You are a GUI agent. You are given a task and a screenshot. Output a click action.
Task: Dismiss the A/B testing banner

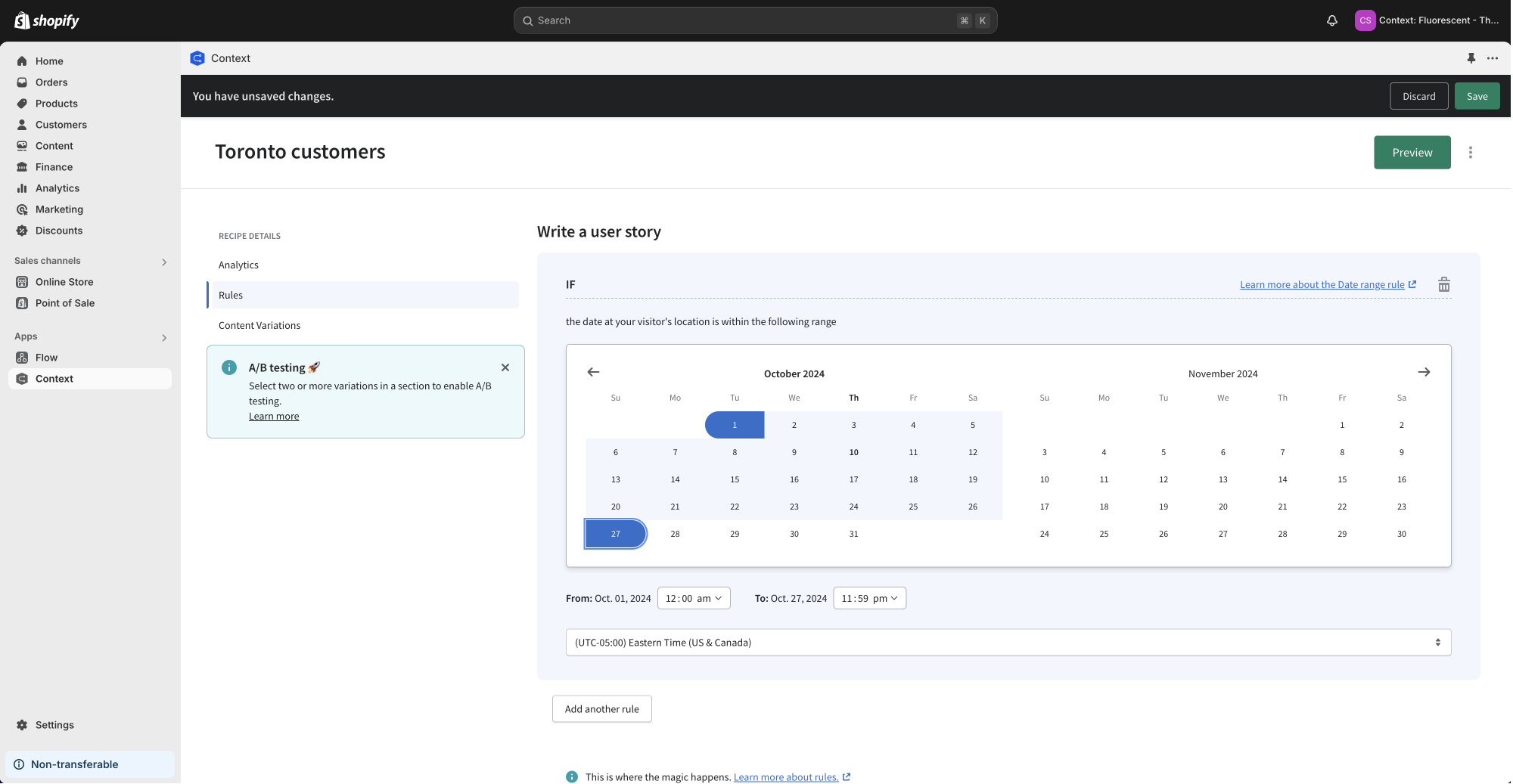(505, 367)
